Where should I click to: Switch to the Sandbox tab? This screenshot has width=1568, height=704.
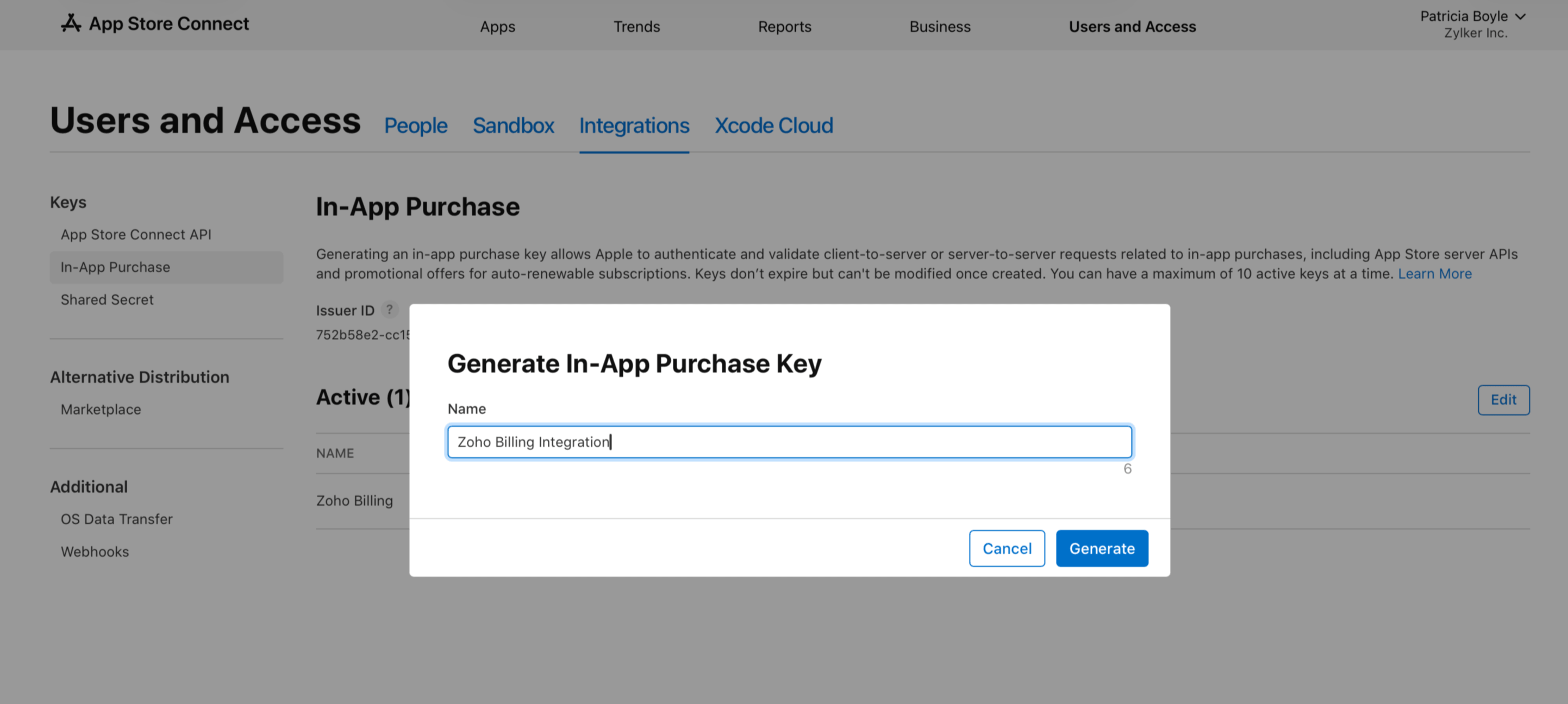coord(513,125)
